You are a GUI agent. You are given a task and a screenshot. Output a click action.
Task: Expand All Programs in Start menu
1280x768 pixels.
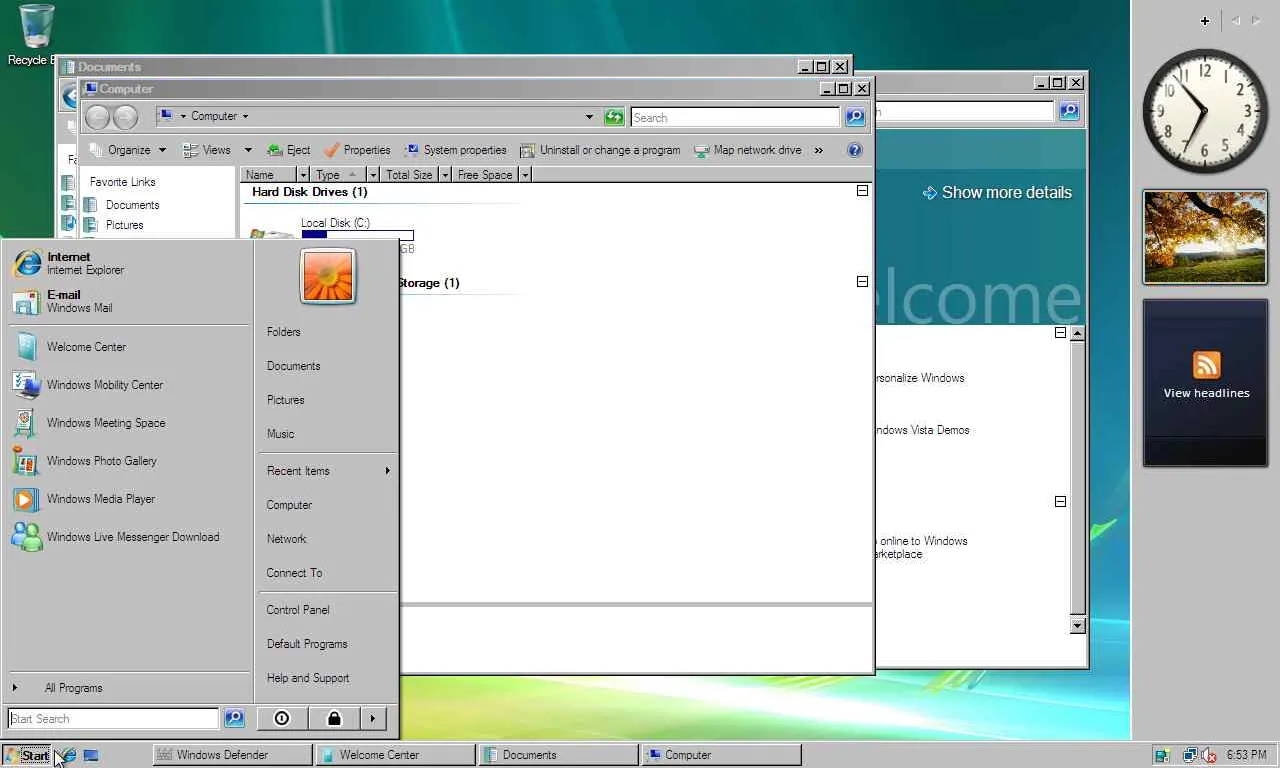click(128, 688)
